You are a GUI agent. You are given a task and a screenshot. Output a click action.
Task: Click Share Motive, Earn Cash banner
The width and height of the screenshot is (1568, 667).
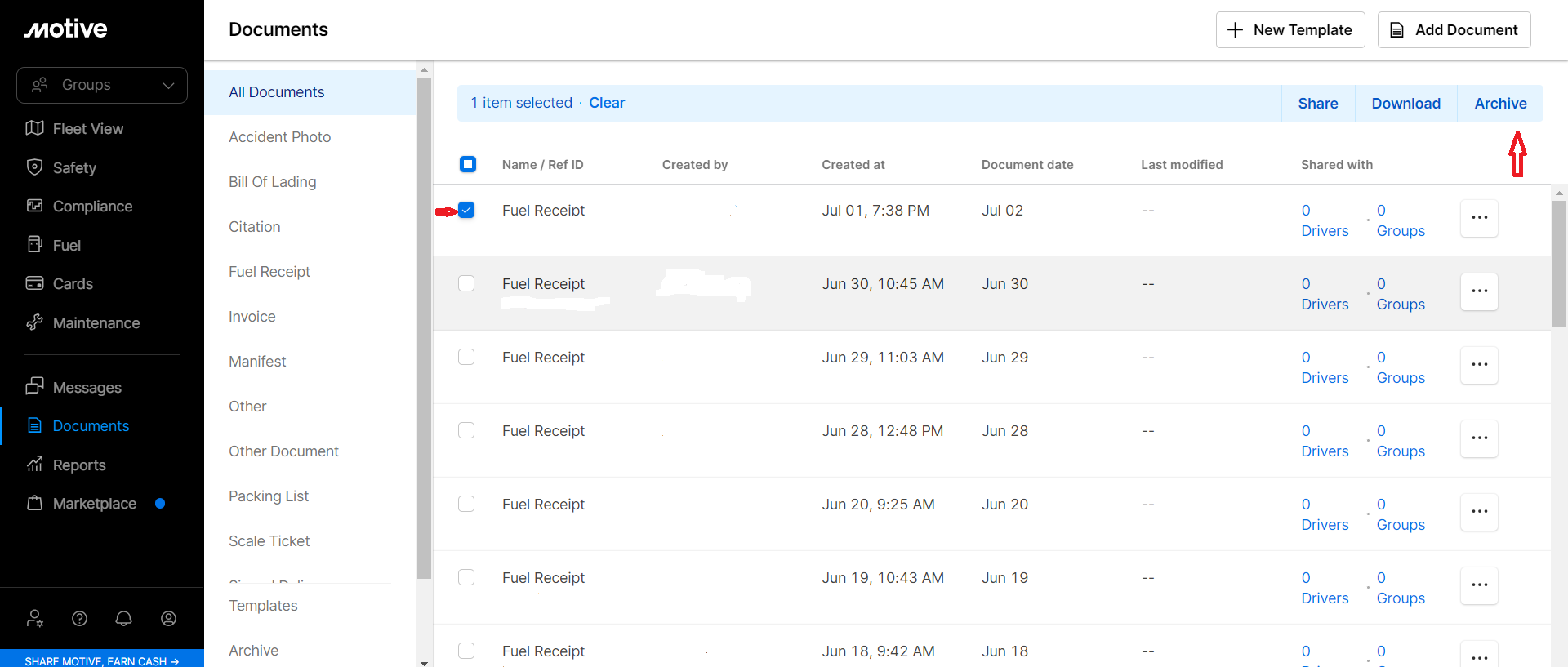tap(102, 660)
